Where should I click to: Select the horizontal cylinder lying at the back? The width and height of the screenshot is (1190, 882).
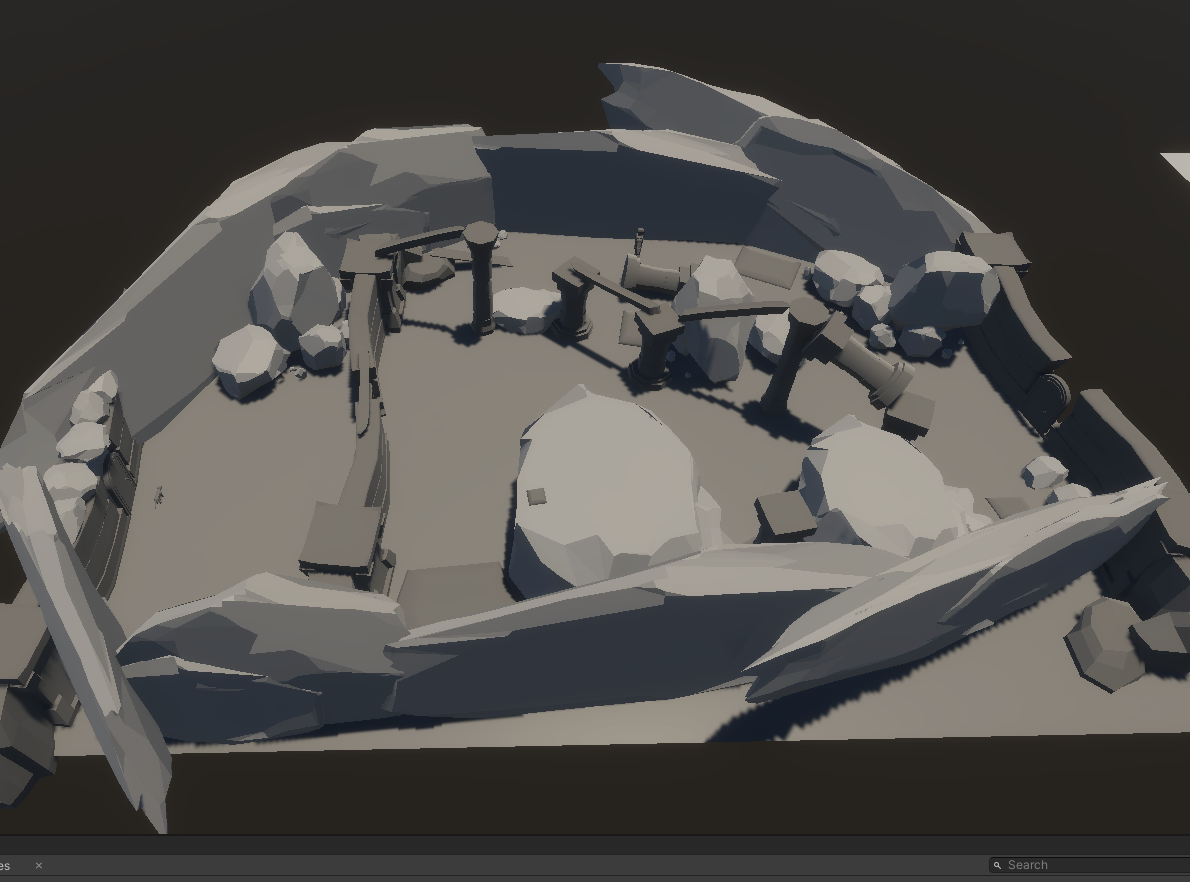click(x=654, y=275)
